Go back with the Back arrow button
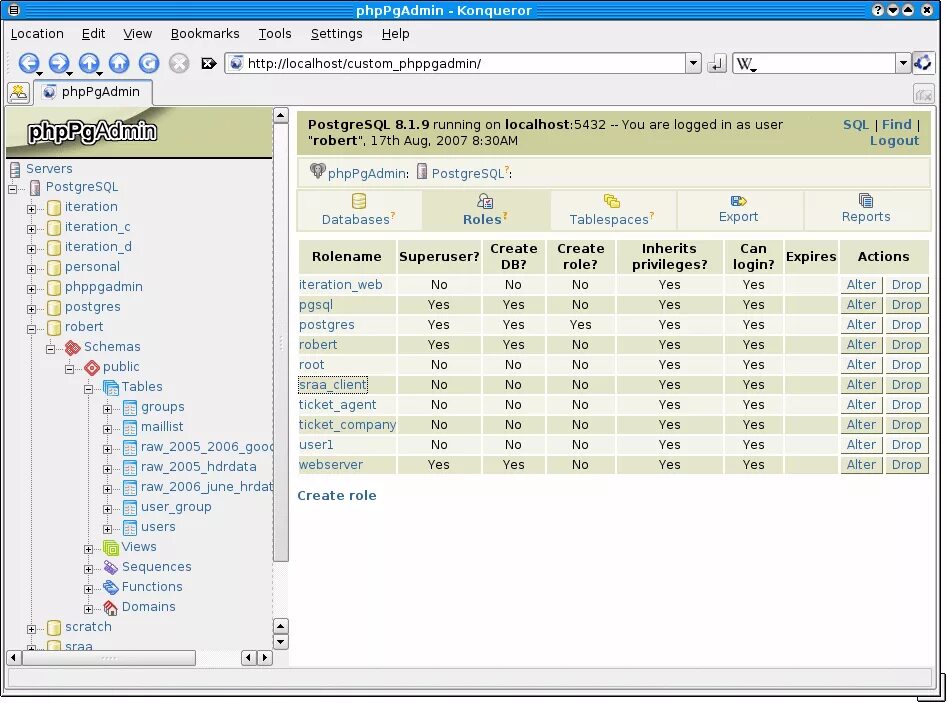Viewport: 947px width, 703px height. click(28, 63)
